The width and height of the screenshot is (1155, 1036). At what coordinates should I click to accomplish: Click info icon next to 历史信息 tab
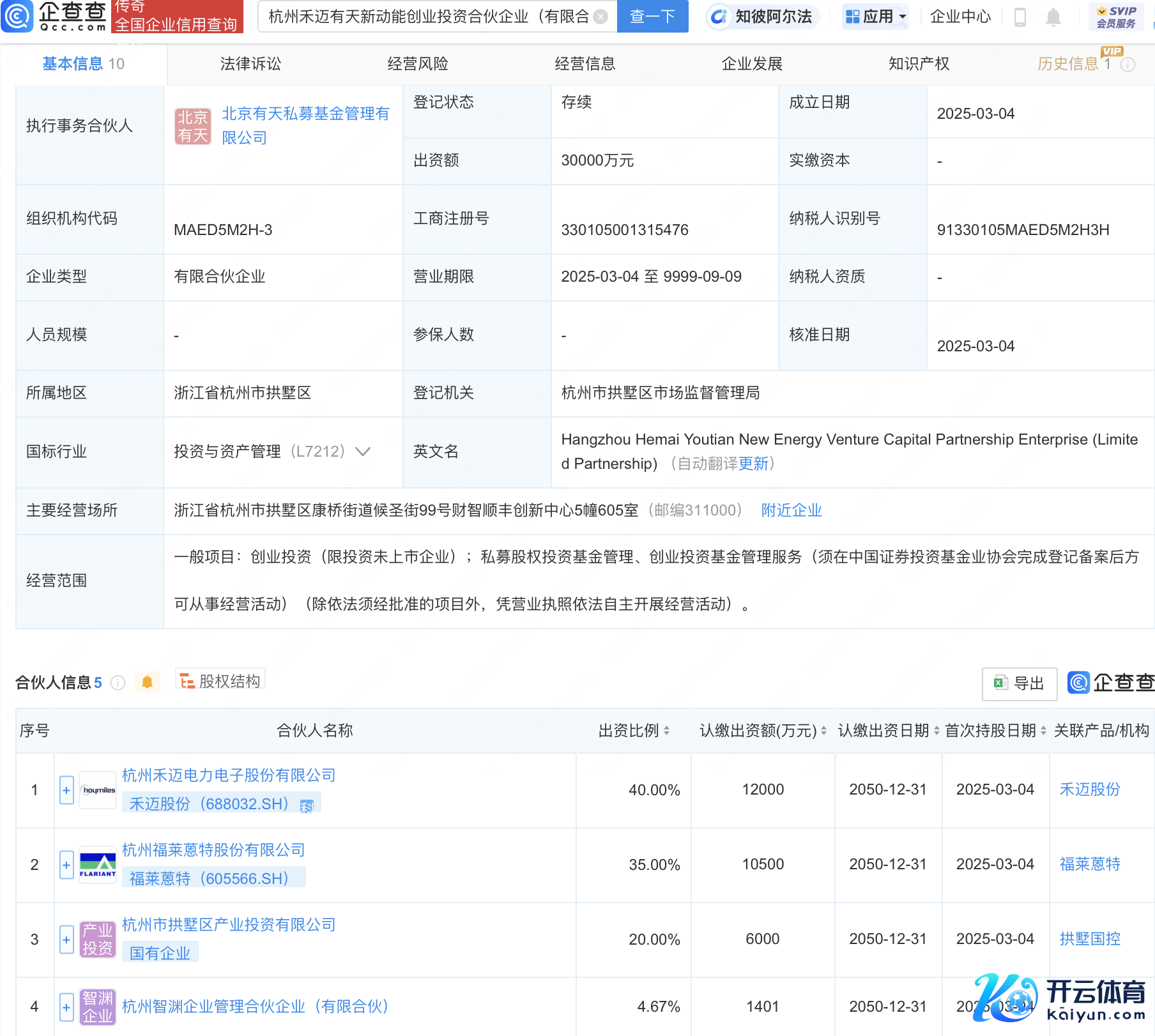(1128, 65)
